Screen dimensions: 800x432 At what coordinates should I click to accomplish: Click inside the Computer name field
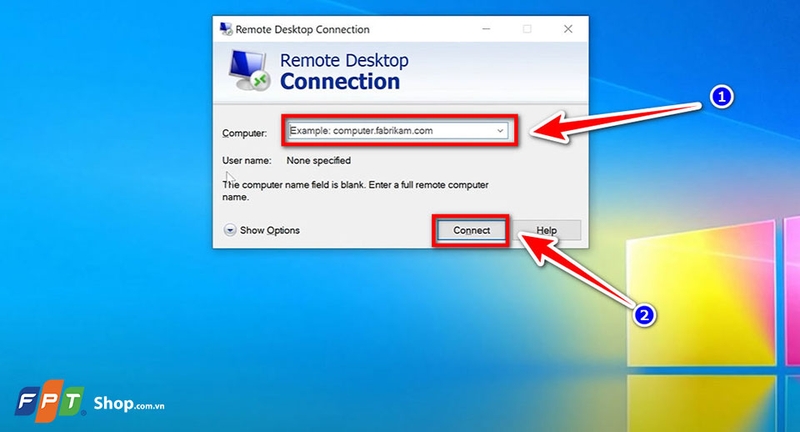coord(397,131)
